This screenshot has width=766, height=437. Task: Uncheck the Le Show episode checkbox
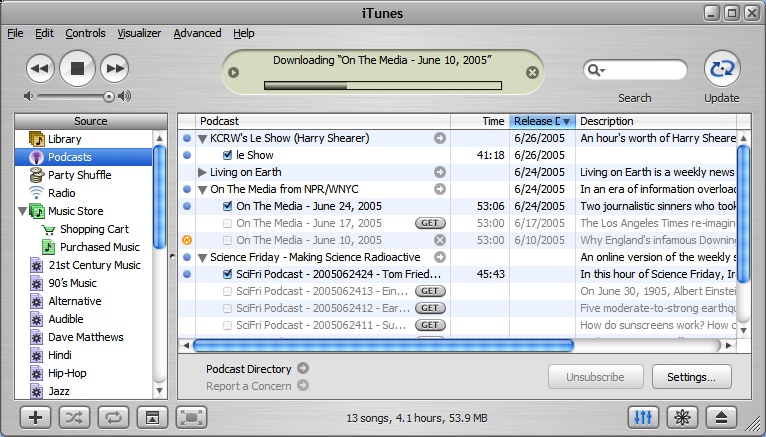[x=228, y=155]
